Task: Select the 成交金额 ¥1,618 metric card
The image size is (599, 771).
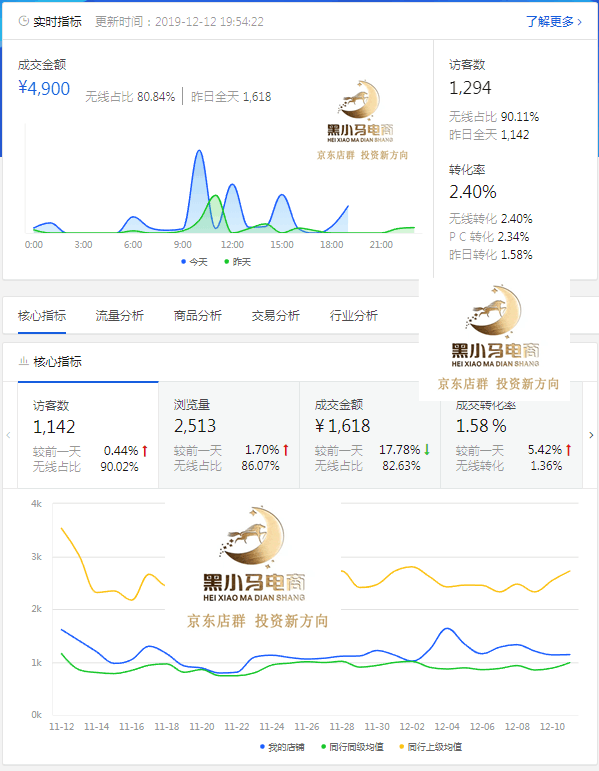Action: (x=370, y=435)
